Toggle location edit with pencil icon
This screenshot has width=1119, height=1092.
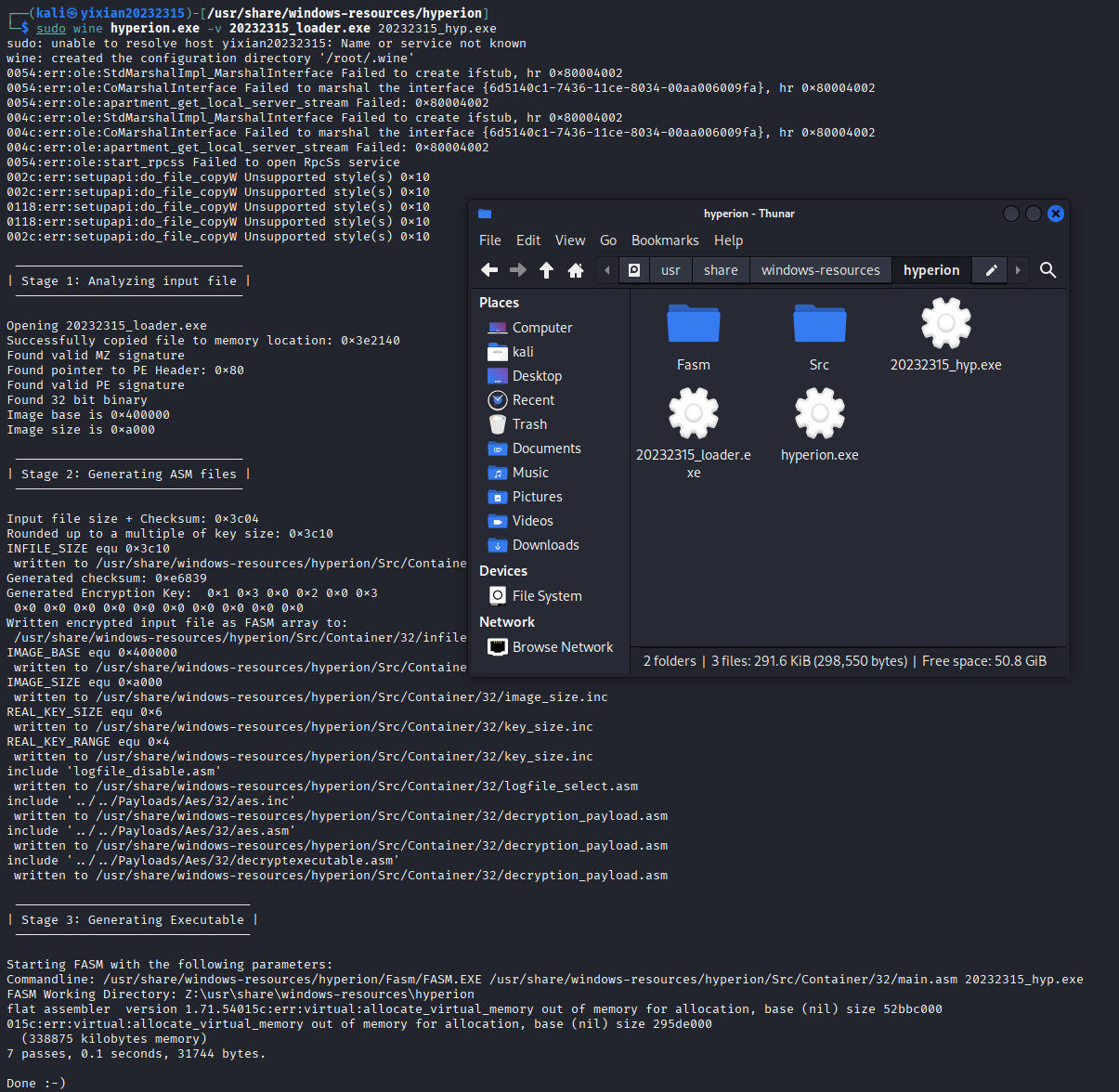992,270
